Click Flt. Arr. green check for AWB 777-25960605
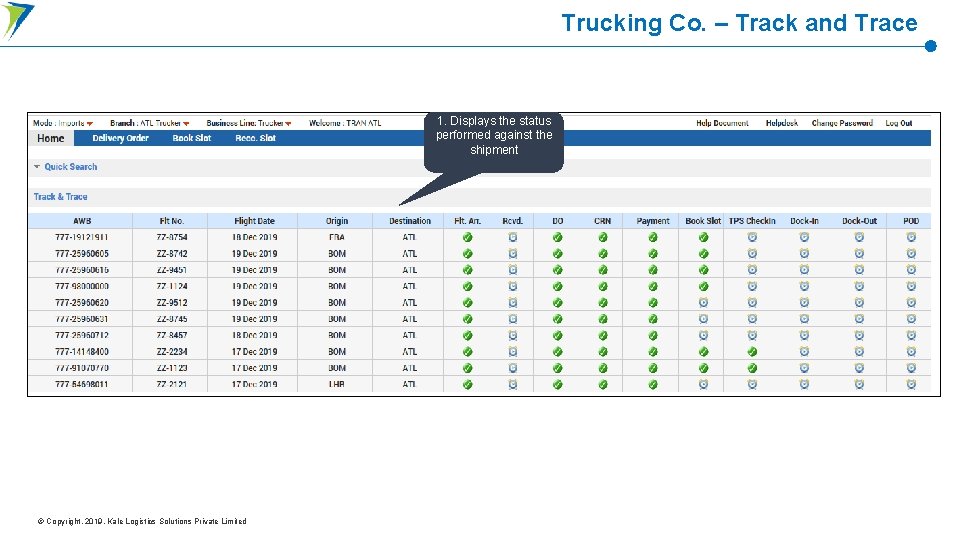This screenshot has width=960, height=540. click(468, 253)
